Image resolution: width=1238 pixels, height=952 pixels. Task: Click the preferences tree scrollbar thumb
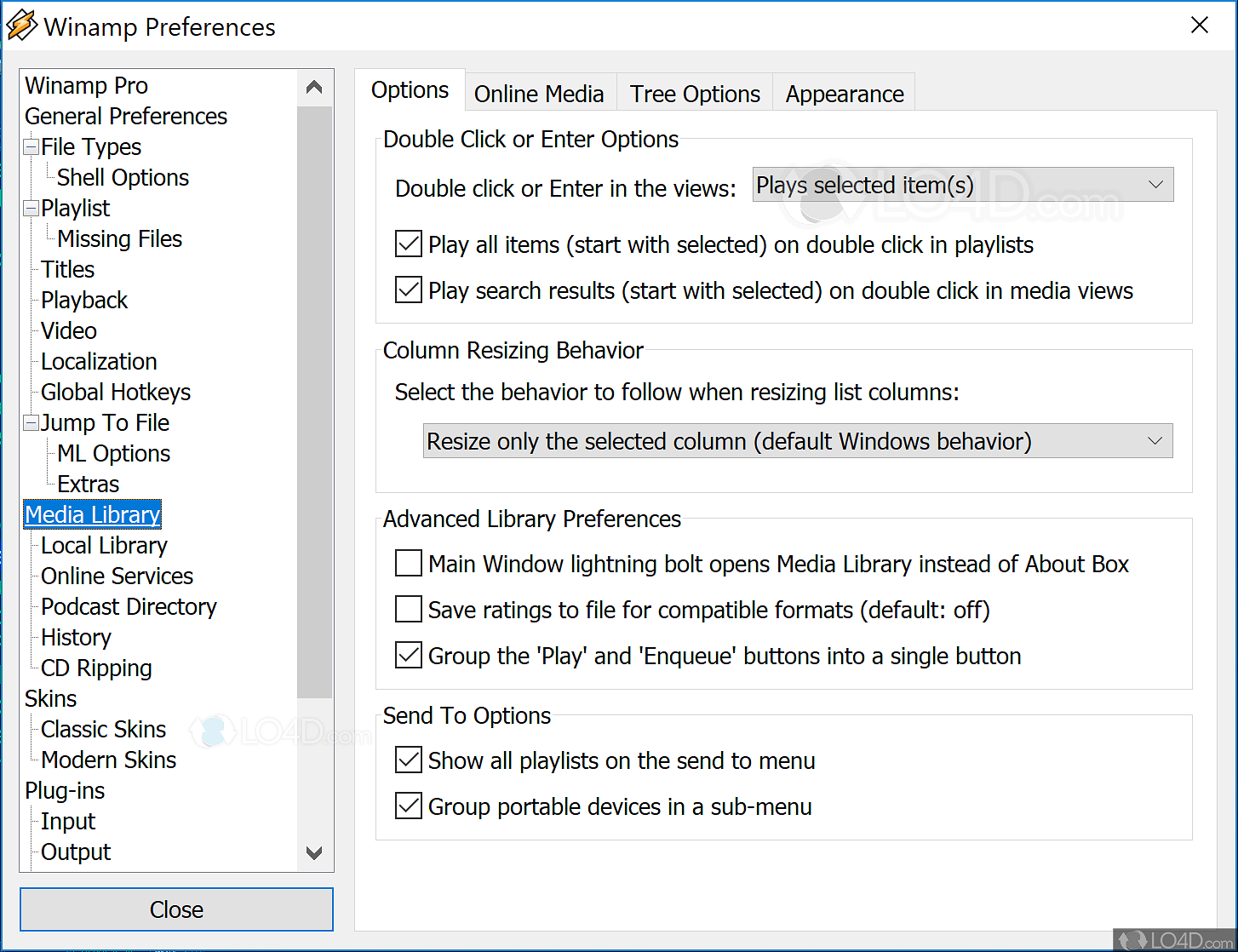point(314,400)
